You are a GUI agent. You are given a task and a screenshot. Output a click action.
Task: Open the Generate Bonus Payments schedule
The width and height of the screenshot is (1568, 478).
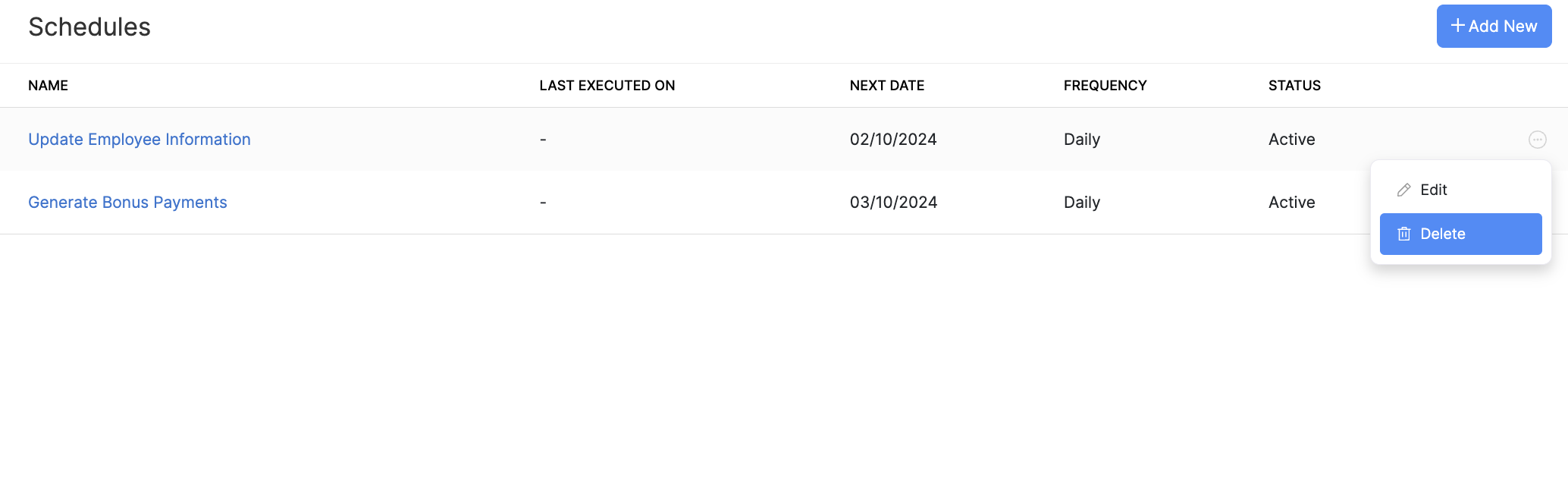pyautogui.click(x=127, y=203)
